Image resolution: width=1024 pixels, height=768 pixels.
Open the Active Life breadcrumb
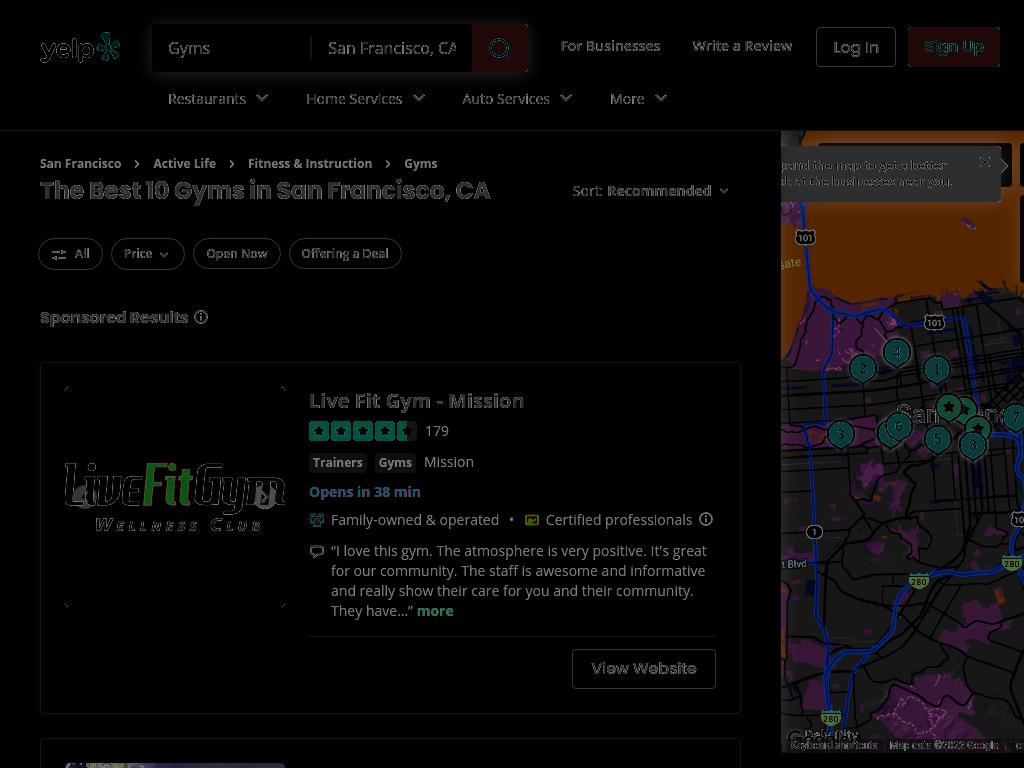click(x=184, y=163)
